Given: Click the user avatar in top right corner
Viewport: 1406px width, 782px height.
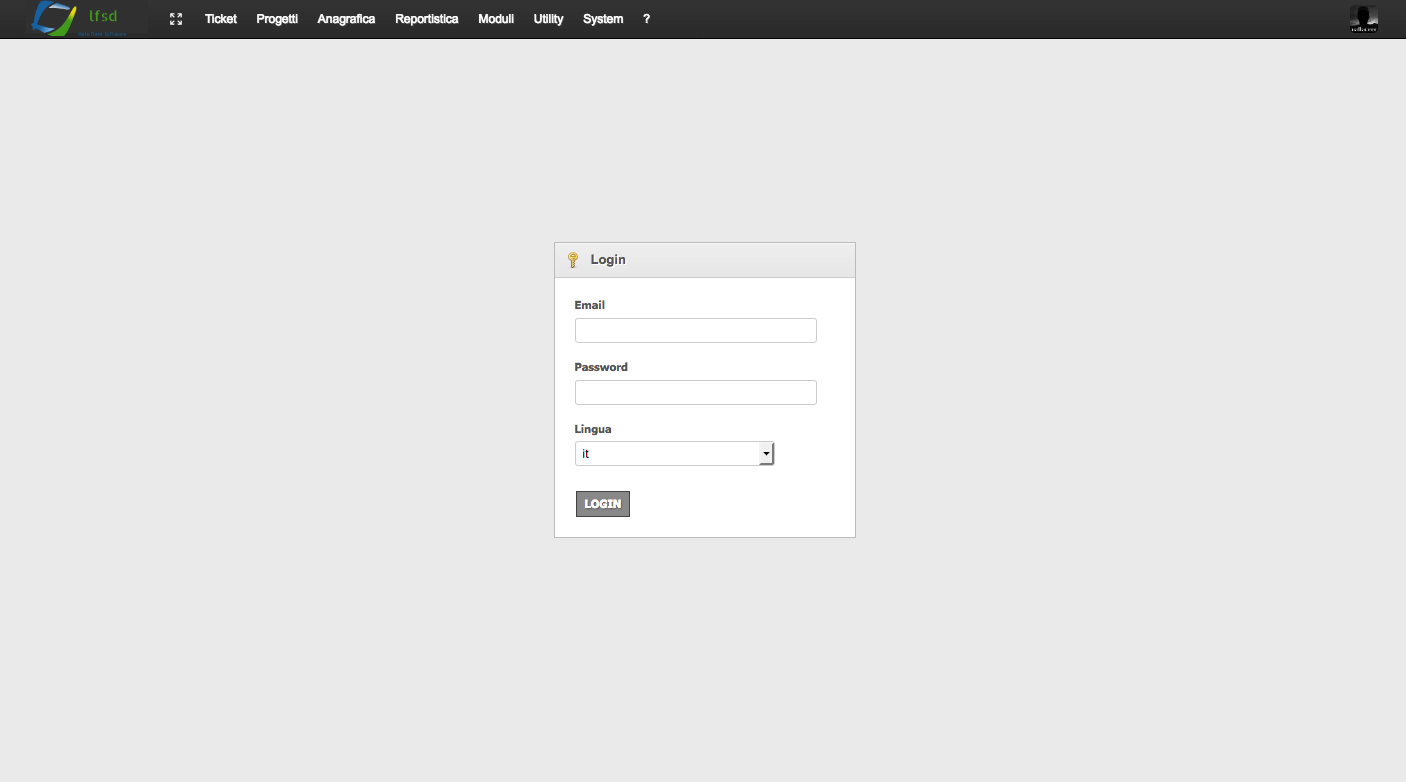Looking at the screenshot, I should (1362, 18).
